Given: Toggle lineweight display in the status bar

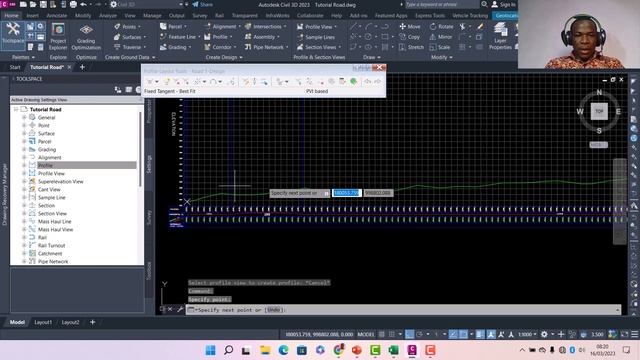Looking at the screenshot, I should tap(480, 334).
